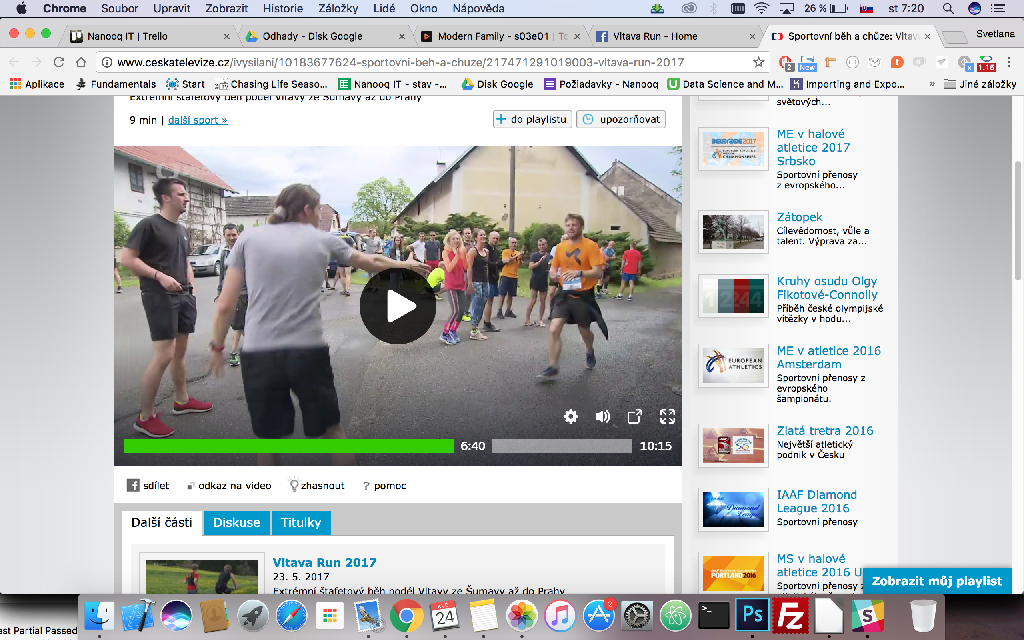
Task: Share video via 'sdílet' Facebook link
Action: click(x=148, y=485)
